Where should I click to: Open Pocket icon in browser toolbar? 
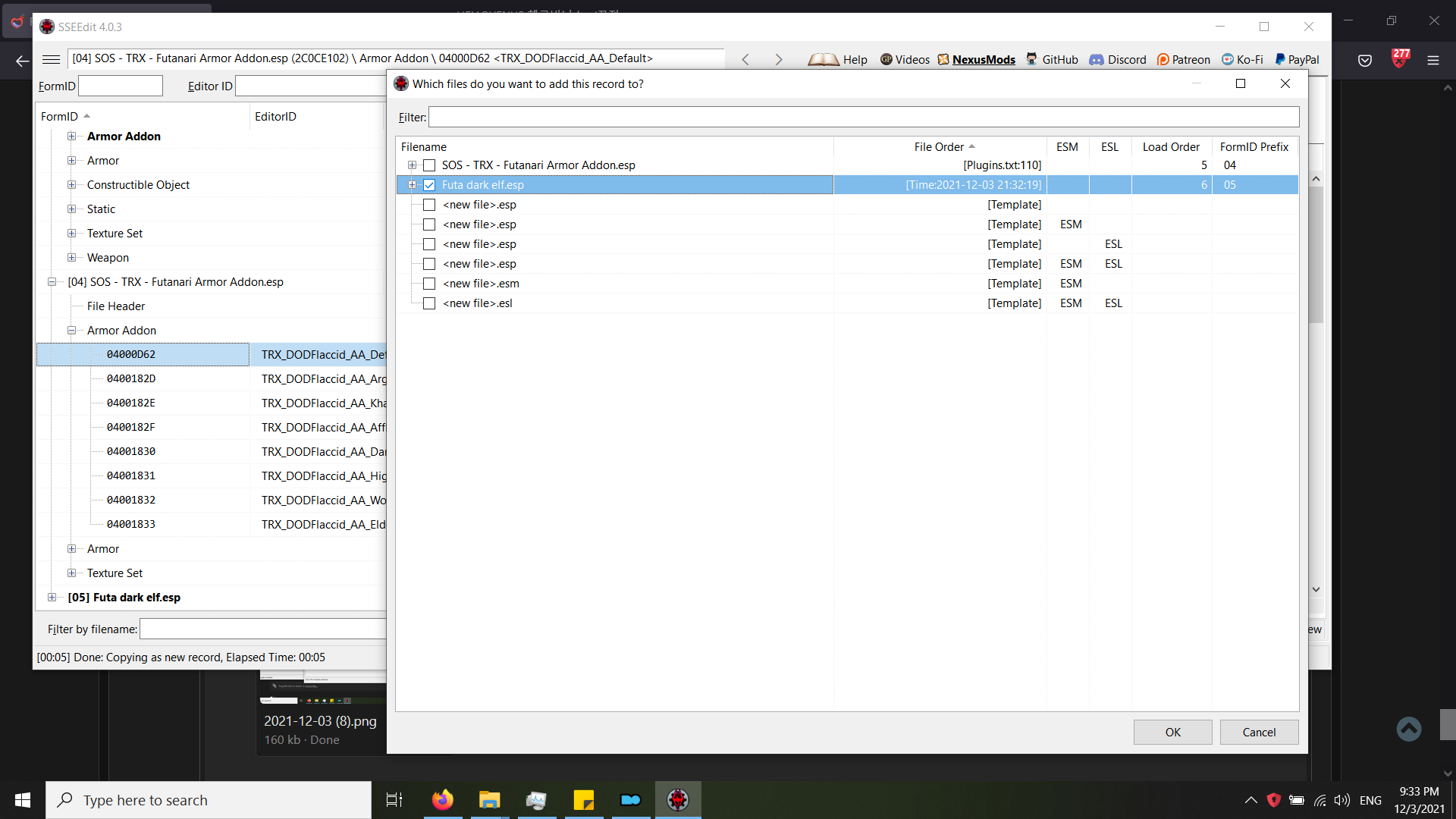point(1365,61)
